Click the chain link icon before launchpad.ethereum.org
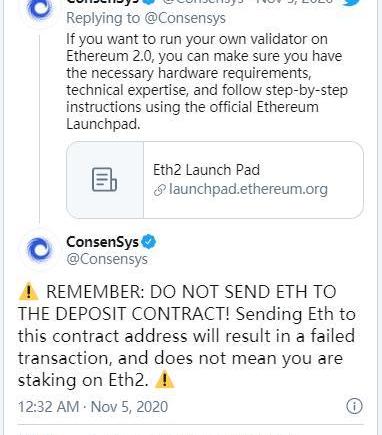382x435 pixels. point(160,190)
